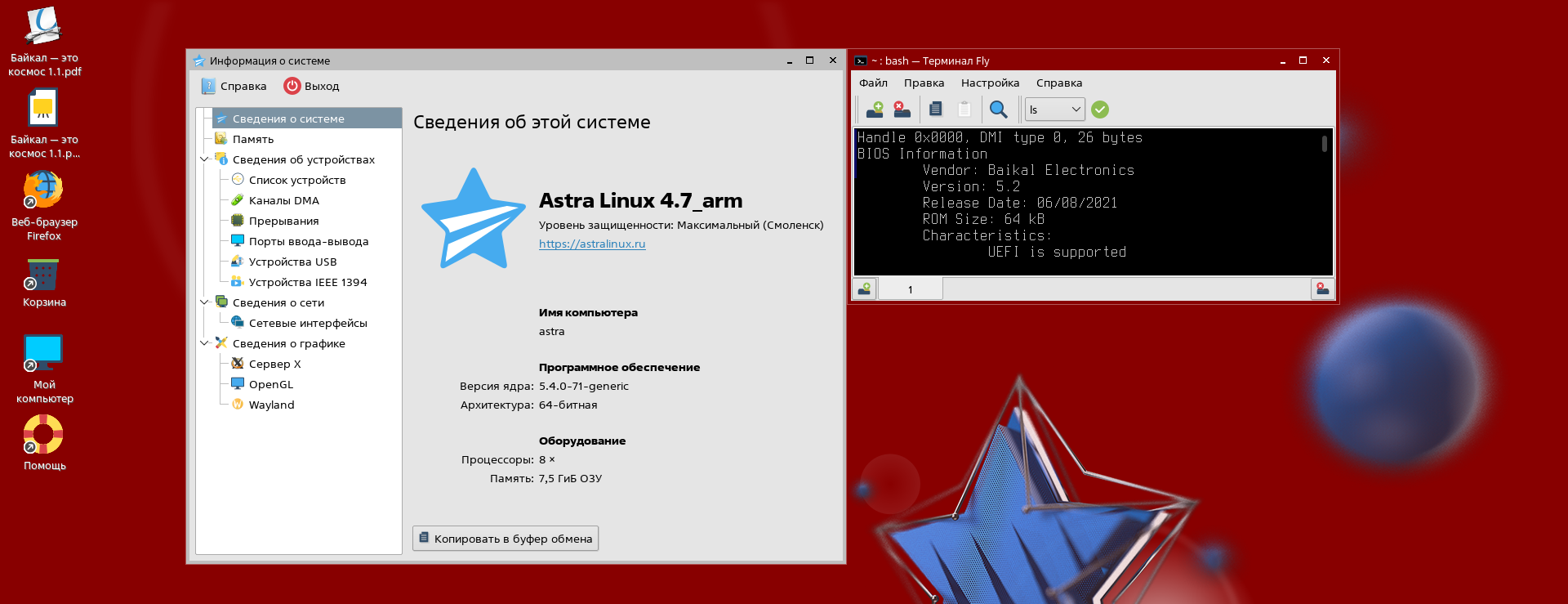The width and height of the screenshot is (1568, 604).
Task: Open the 'ls' command combo box
Action: point(1055,110)
